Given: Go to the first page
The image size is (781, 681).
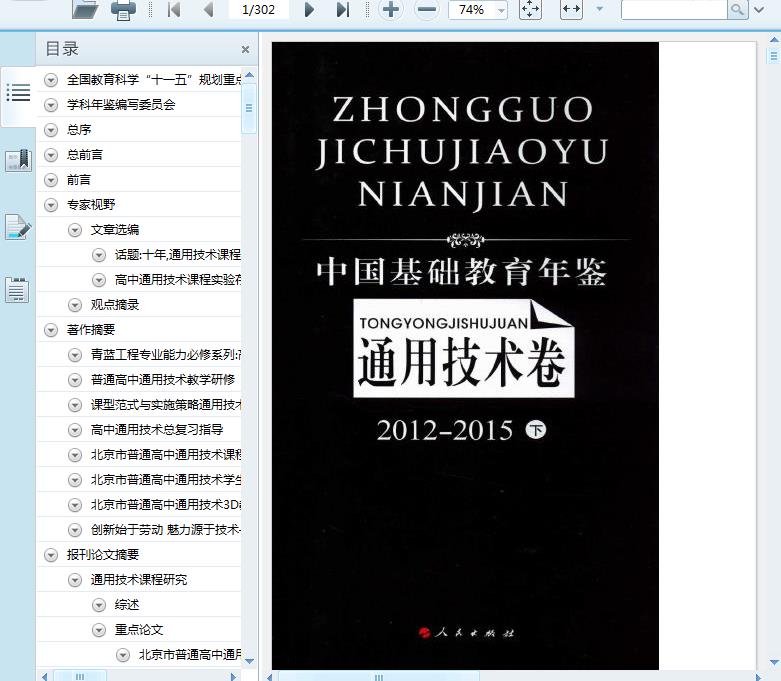Looking at the screenshot, I should (174, 9).
